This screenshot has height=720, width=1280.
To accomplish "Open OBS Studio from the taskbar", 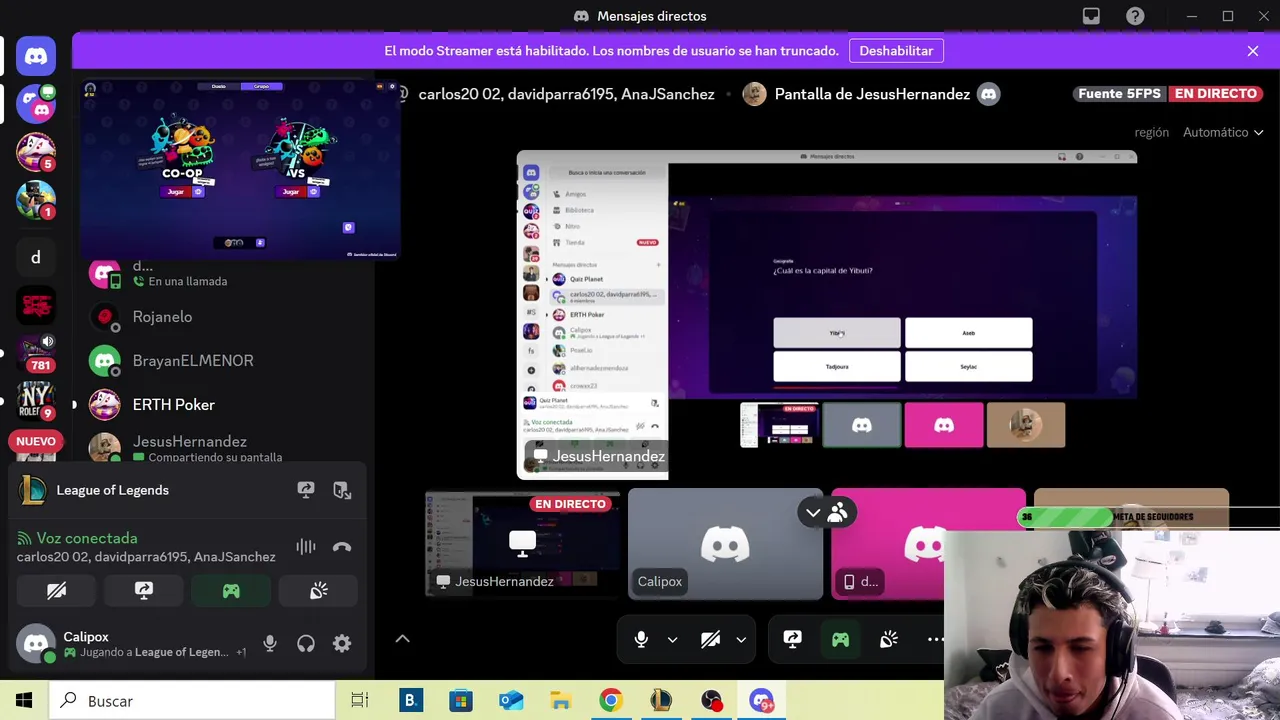I will (x=711, y=700).
